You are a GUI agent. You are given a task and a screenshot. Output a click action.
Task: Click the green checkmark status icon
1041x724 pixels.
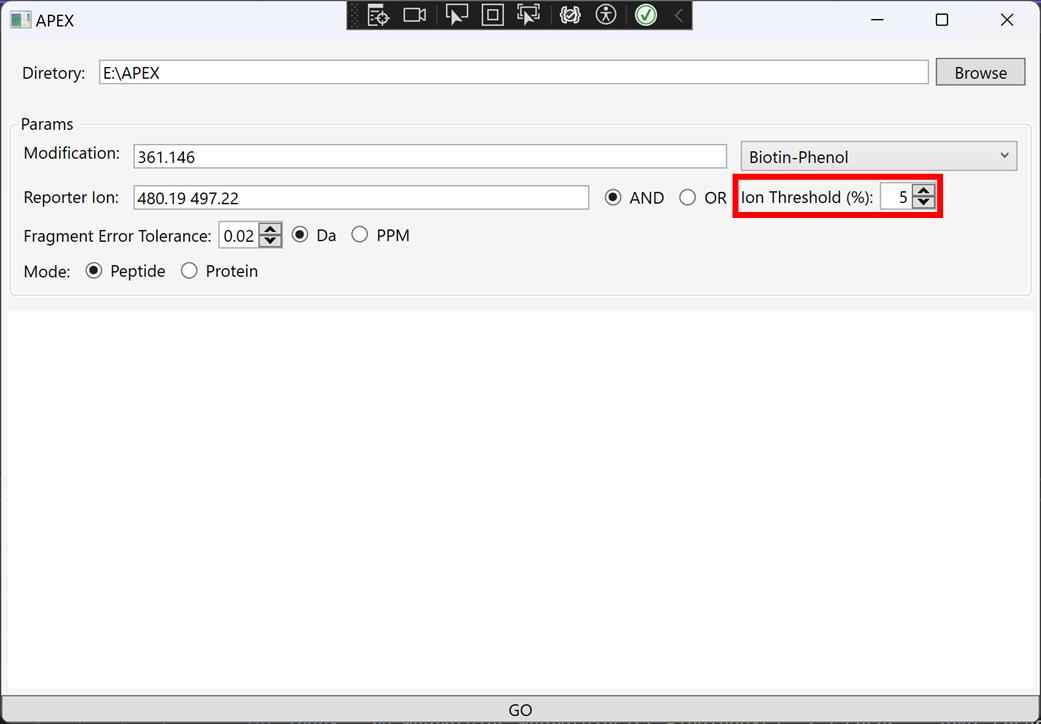646,15
